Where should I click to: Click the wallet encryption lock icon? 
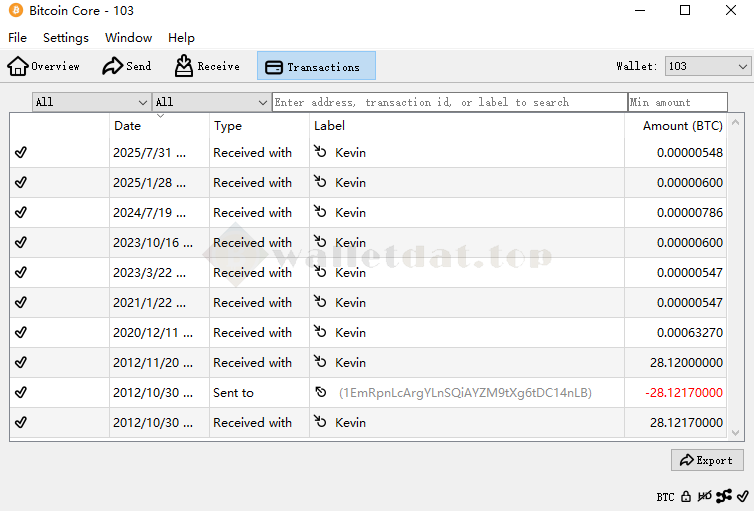pyautogui.click(x=686, y=496)
